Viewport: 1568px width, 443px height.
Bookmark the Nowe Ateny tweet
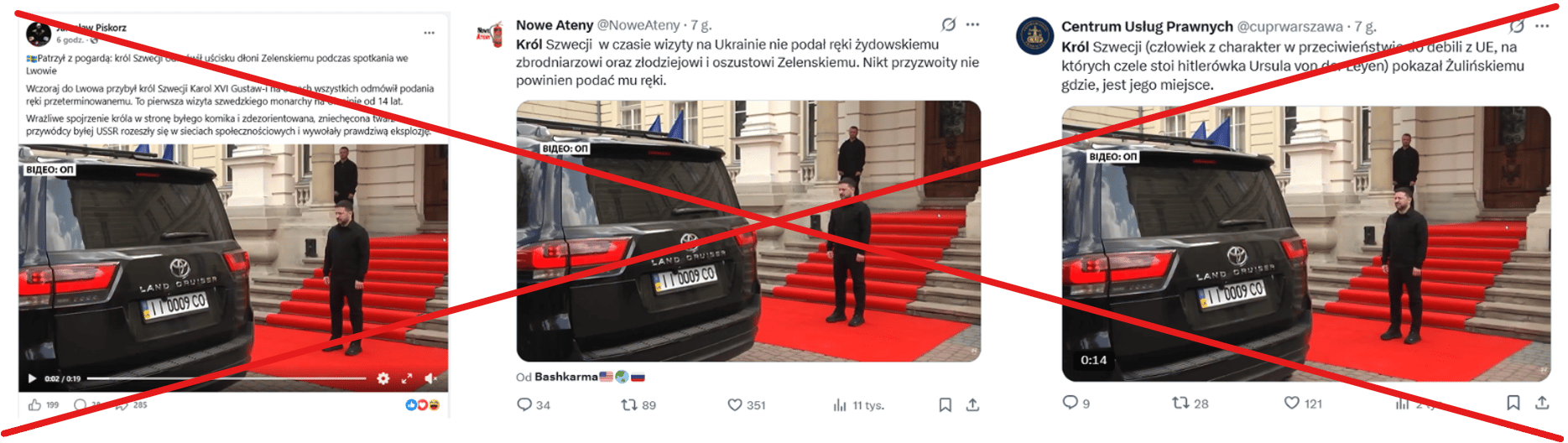click(x=945, y=404)
